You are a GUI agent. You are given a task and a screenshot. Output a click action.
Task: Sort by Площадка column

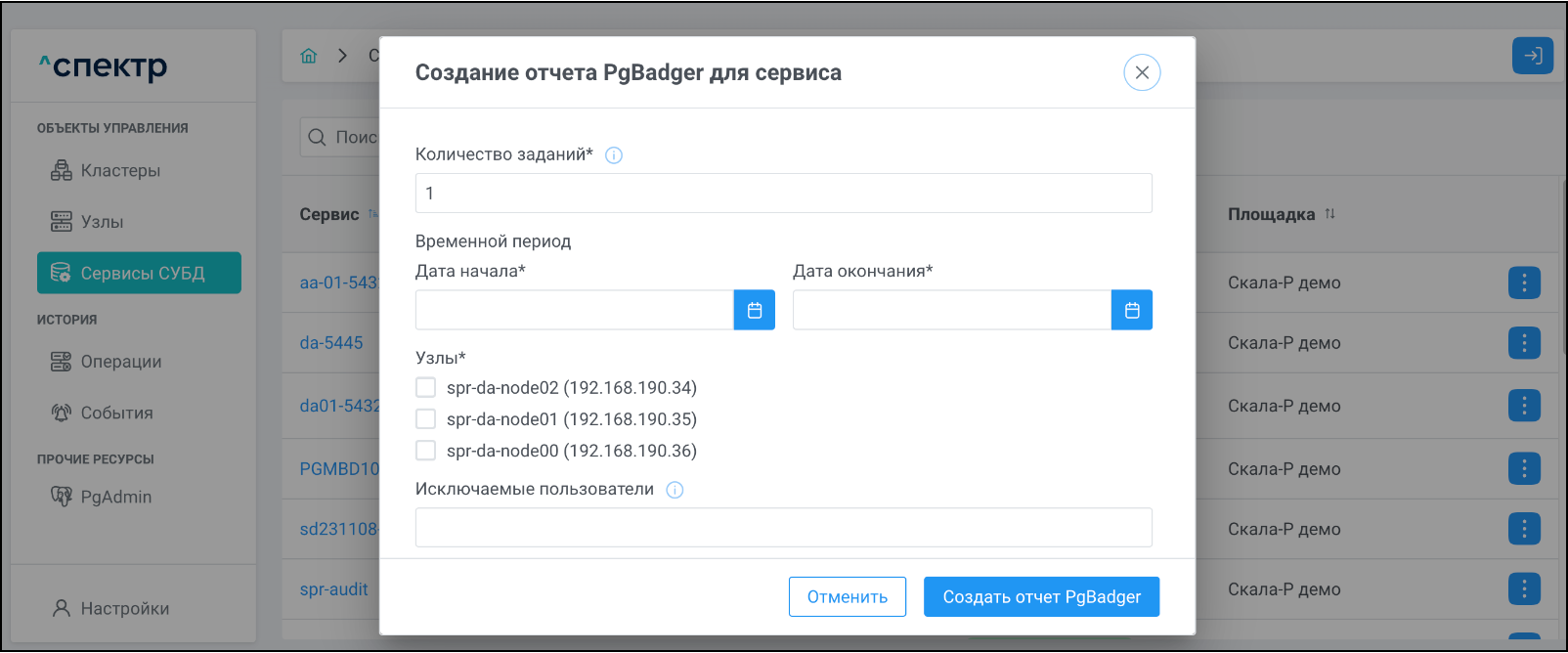pos(1329,214)
